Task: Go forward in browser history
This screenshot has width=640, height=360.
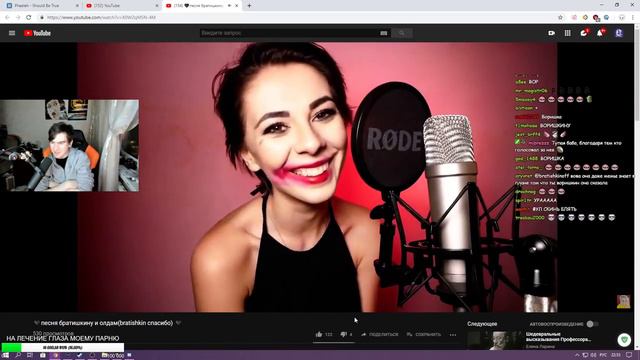Action: click(x=18, y=18)
